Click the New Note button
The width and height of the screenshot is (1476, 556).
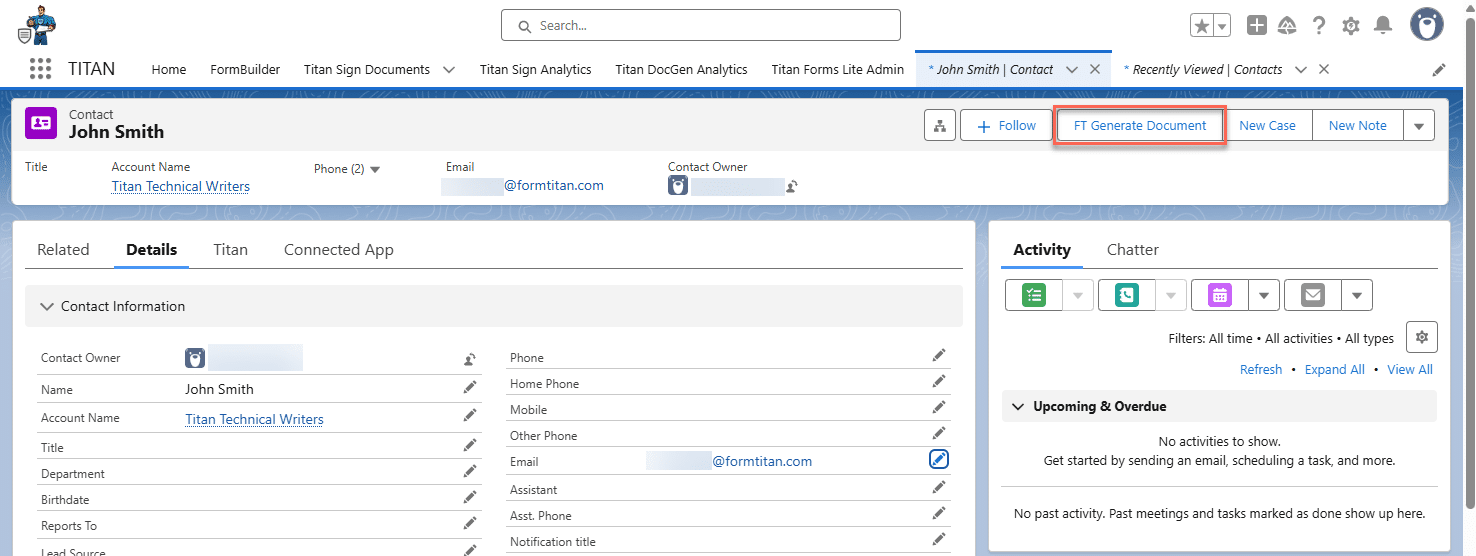[1357, 126]
